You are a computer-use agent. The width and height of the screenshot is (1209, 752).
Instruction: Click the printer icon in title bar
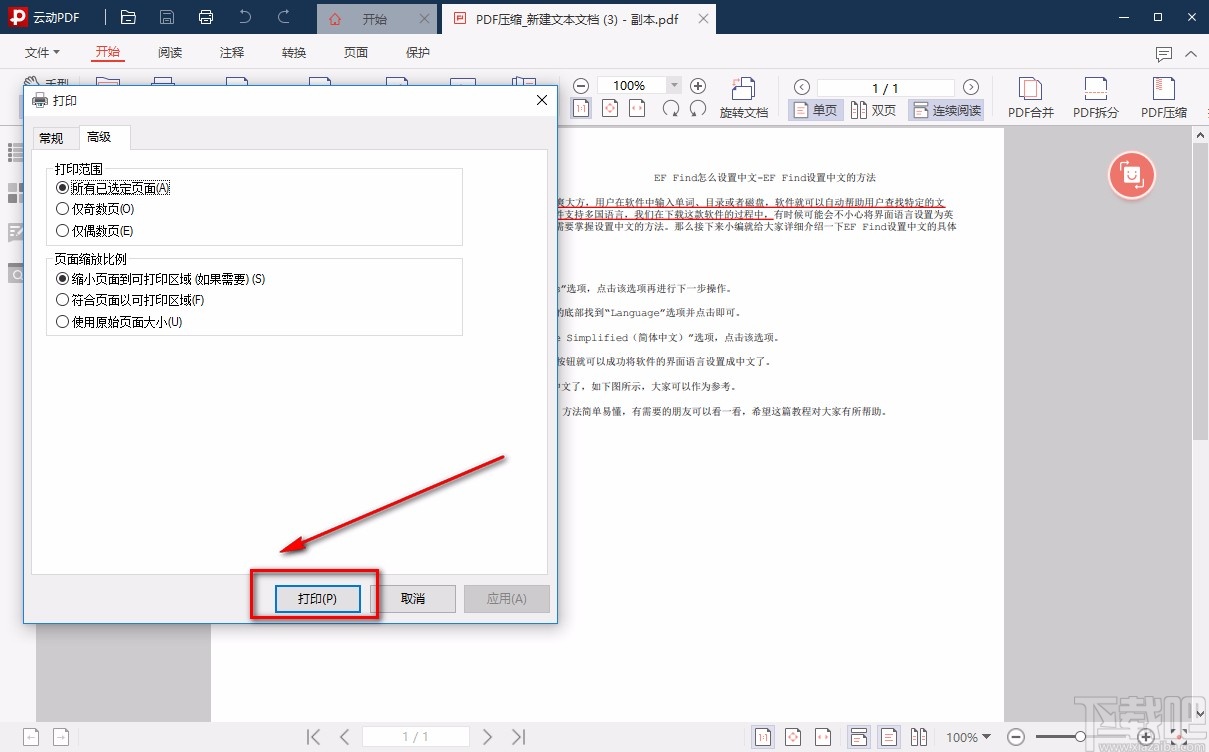point(206,17)
